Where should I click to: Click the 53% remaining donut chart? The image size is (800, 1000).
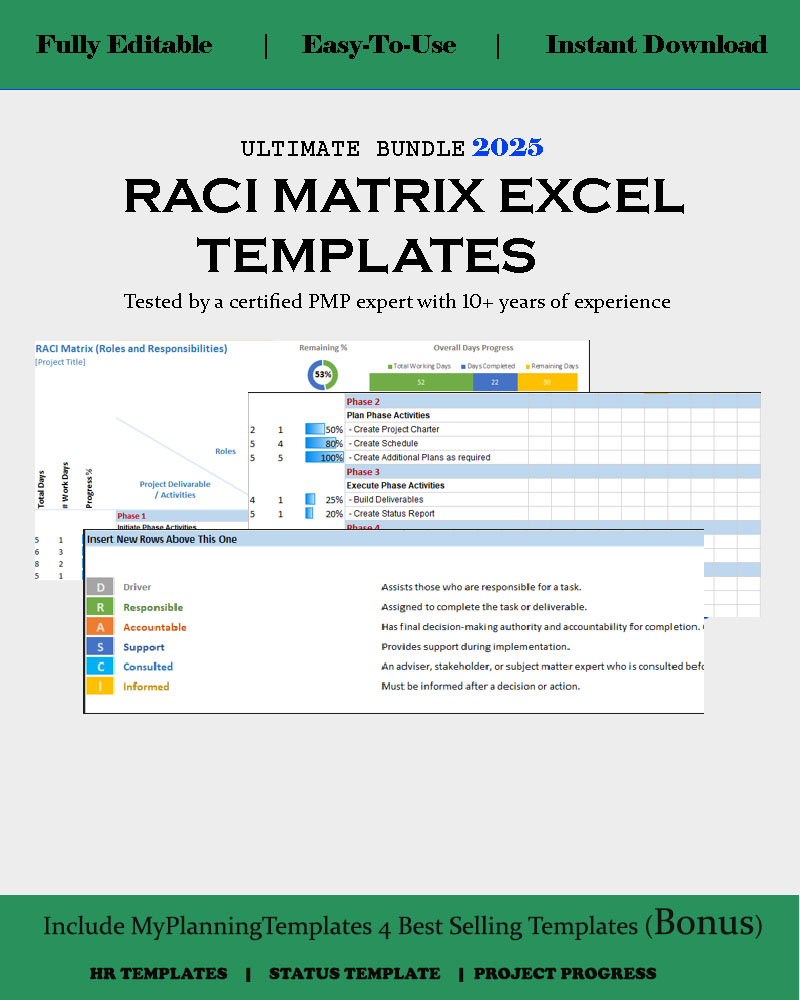pyautogui.click(x=323, y=374)
